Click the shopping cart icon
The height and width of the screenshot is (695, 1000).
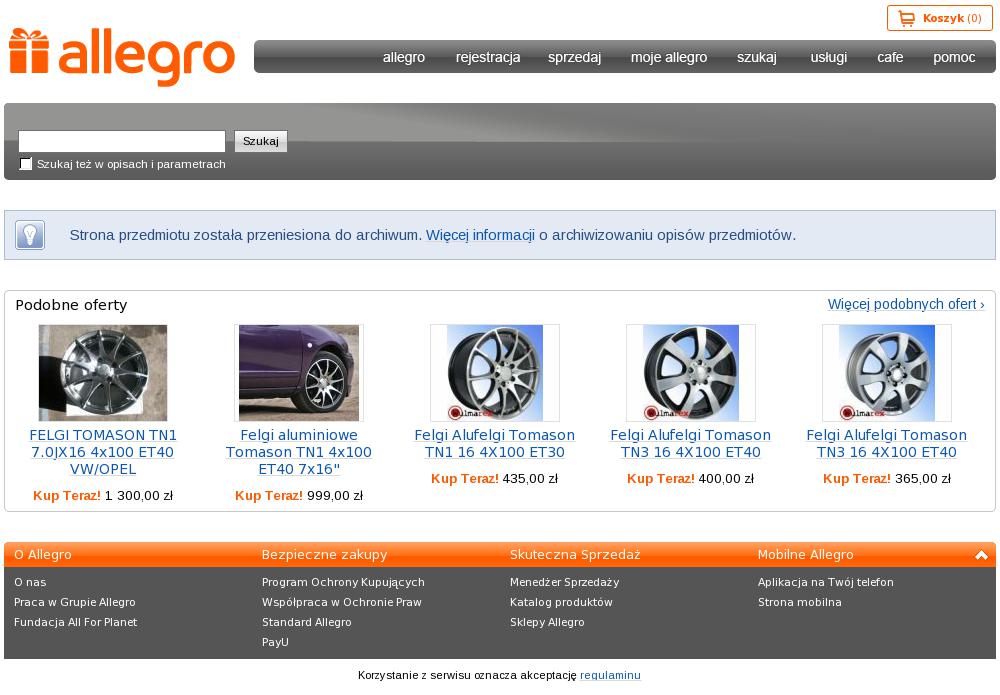[906, 18]
